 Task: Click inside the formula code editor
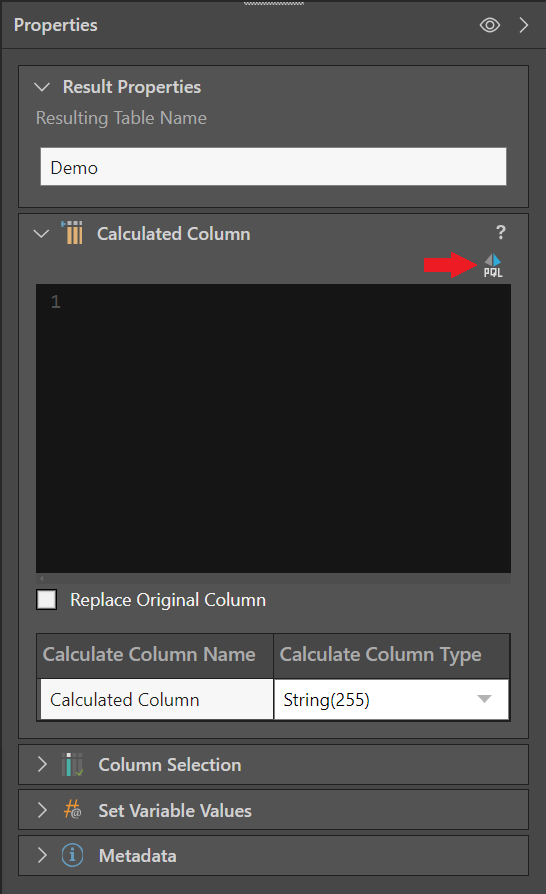[x=273, y=428]
